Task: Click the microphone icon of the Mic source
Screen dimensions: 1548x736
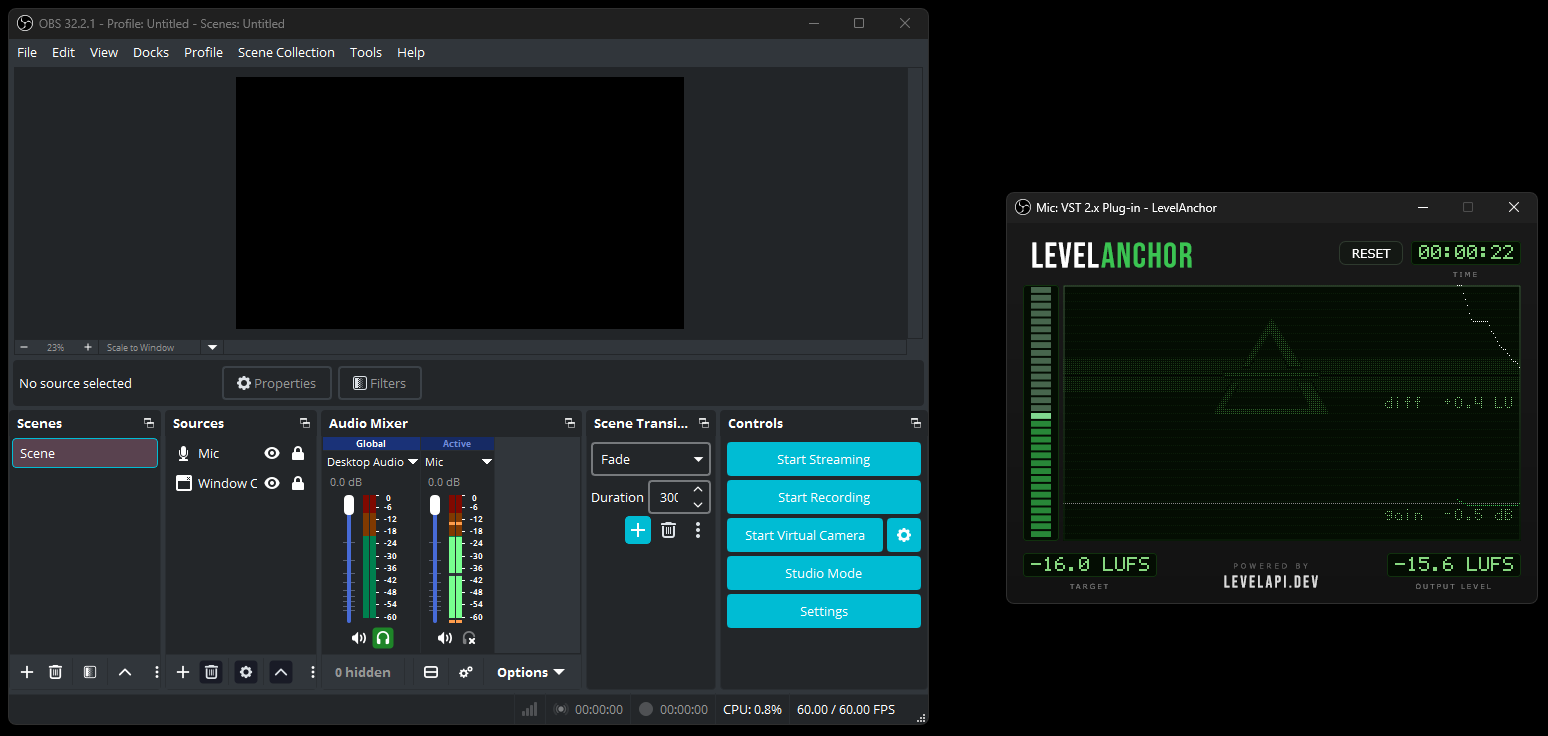Action: (184, 453)
